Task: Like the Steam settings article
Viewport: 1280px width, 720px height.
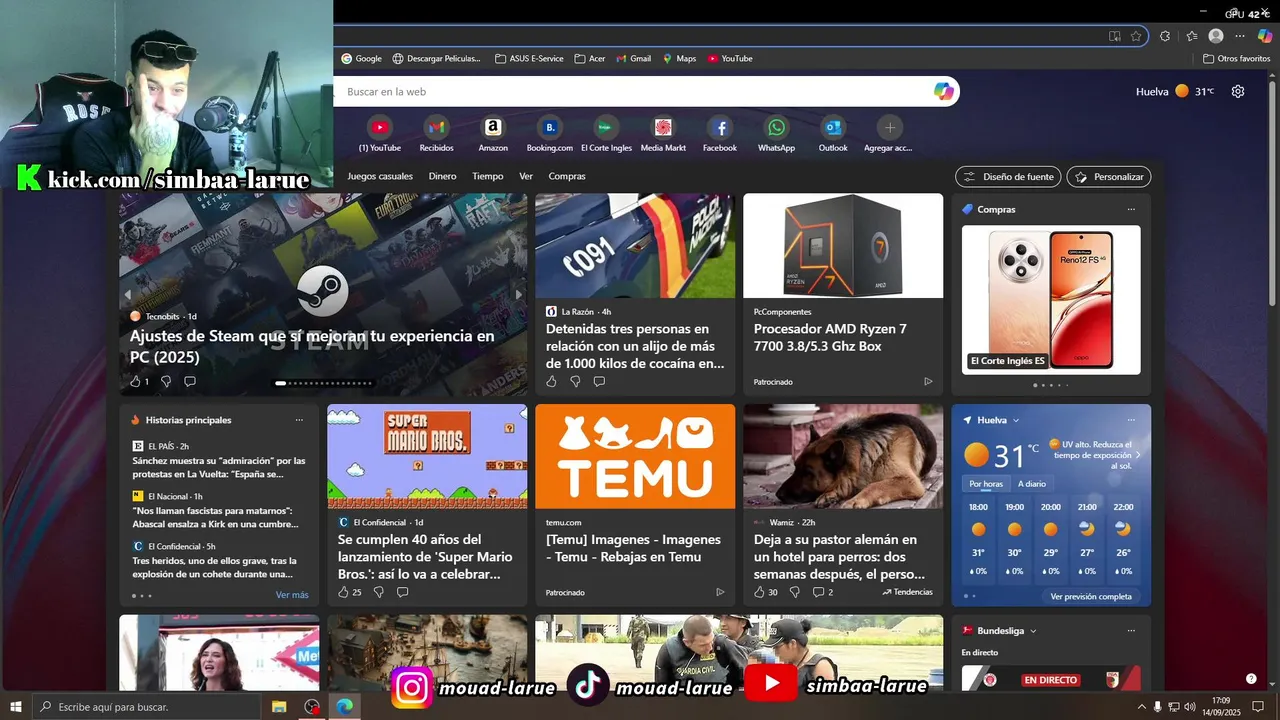Action: 136,381
